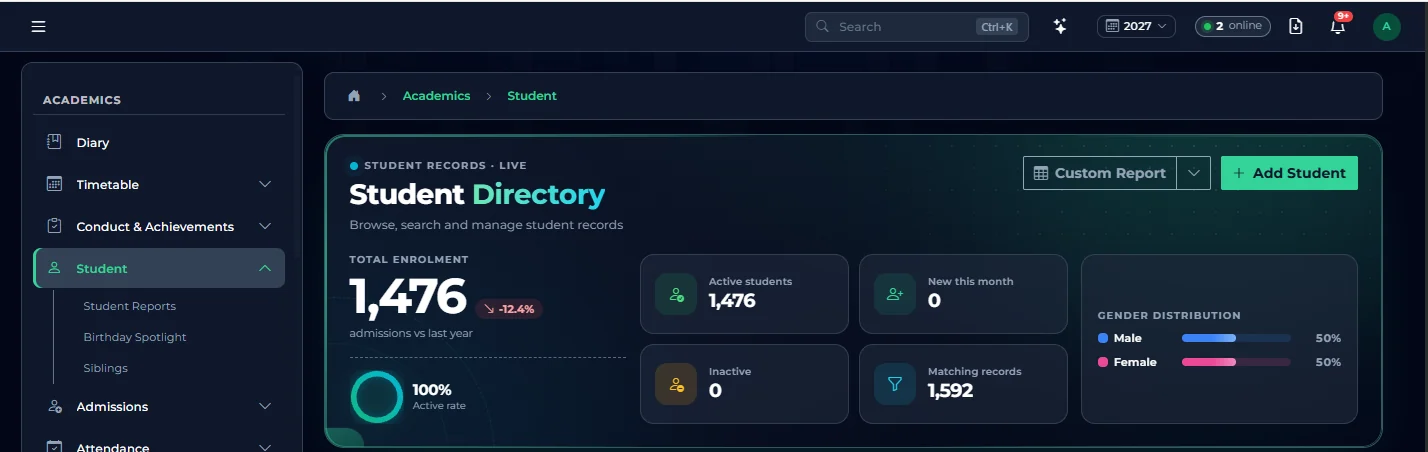
Task: Click the Matching records value 1,592
Action: (950, 391)
